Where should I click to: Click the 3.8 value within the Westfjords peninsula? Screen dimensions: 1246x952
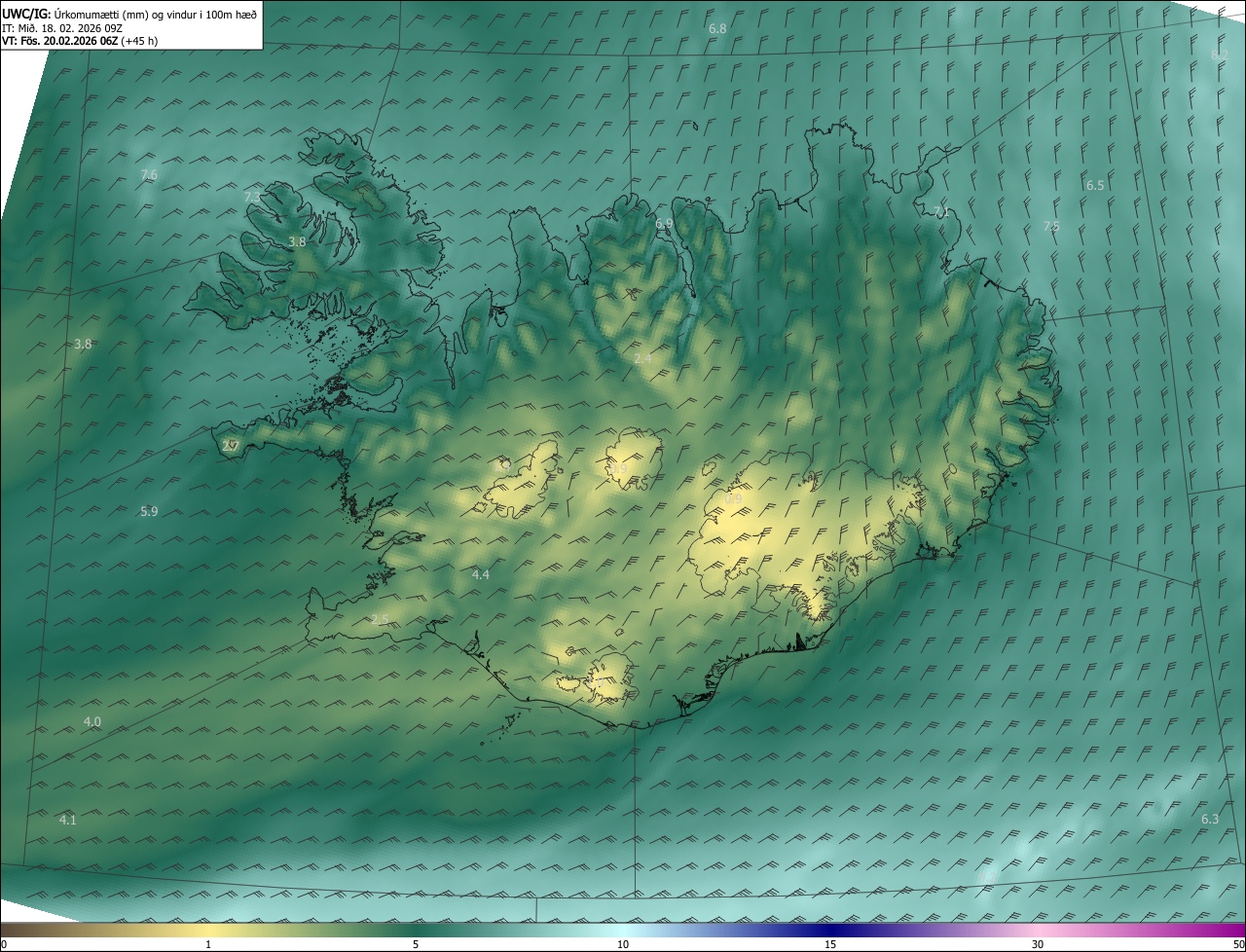[298, 242]
